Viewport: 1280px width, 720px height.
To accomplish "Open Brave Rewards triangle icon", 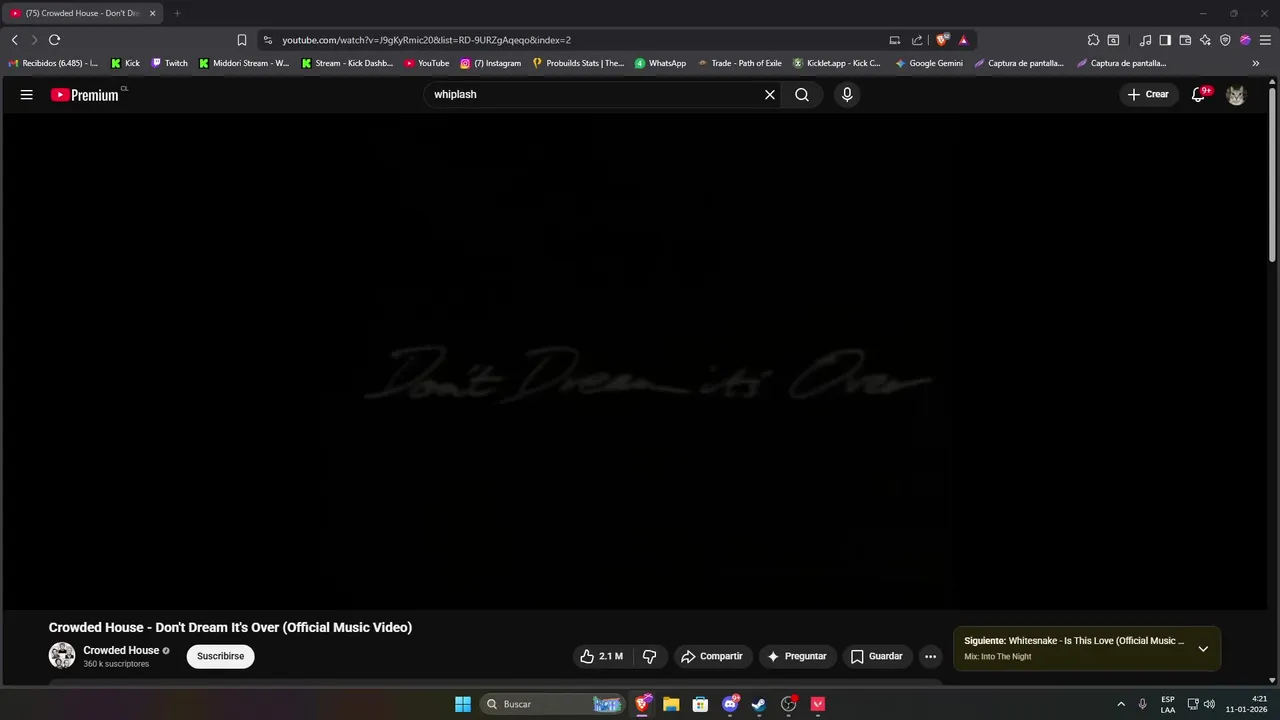I will 963,40.
